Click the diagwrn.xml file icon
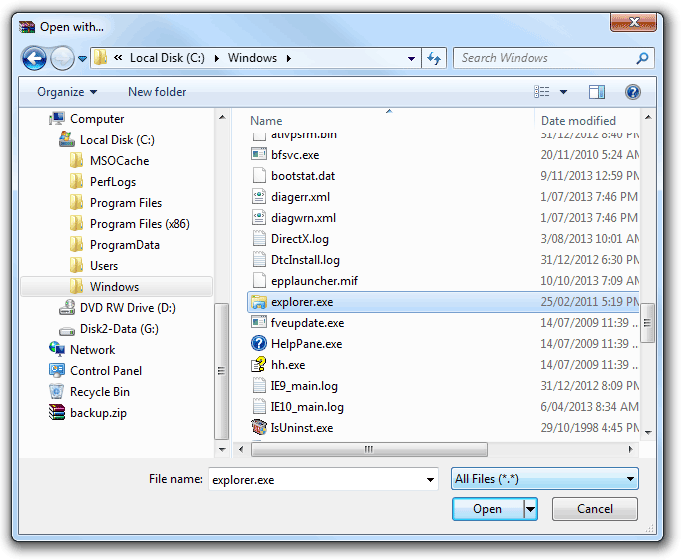This screenshot has width=681, height=560. tap(259, 217)
